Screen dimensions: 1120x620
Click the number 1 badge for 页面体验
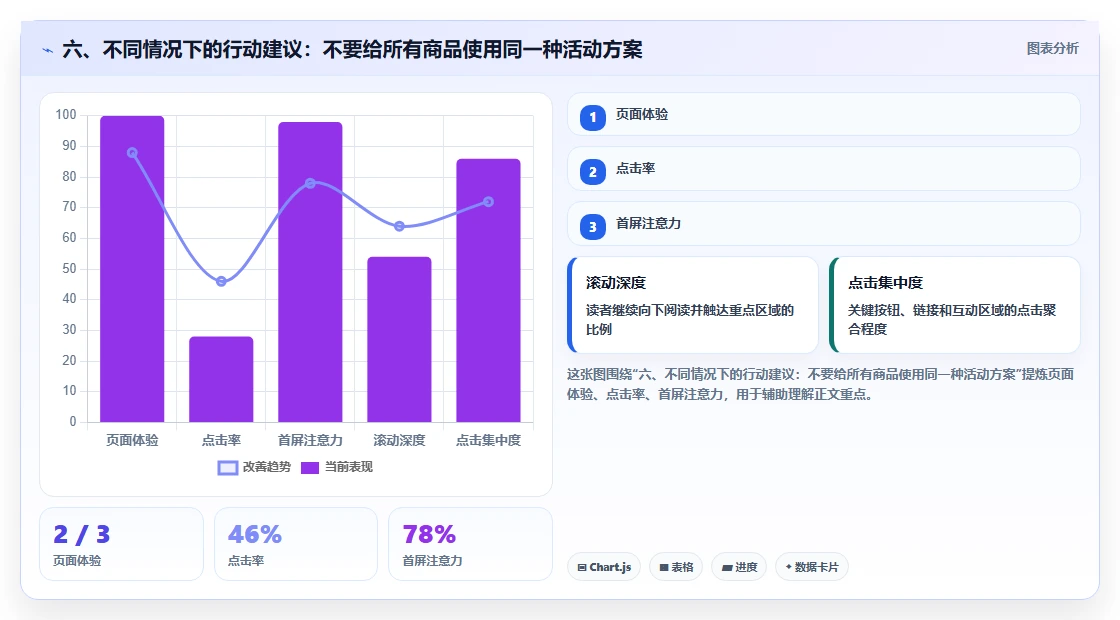[592, 117]
